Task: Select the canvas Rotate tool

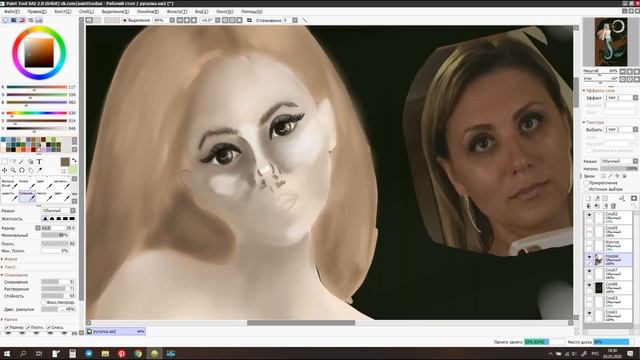Action: tap(22, 170)
